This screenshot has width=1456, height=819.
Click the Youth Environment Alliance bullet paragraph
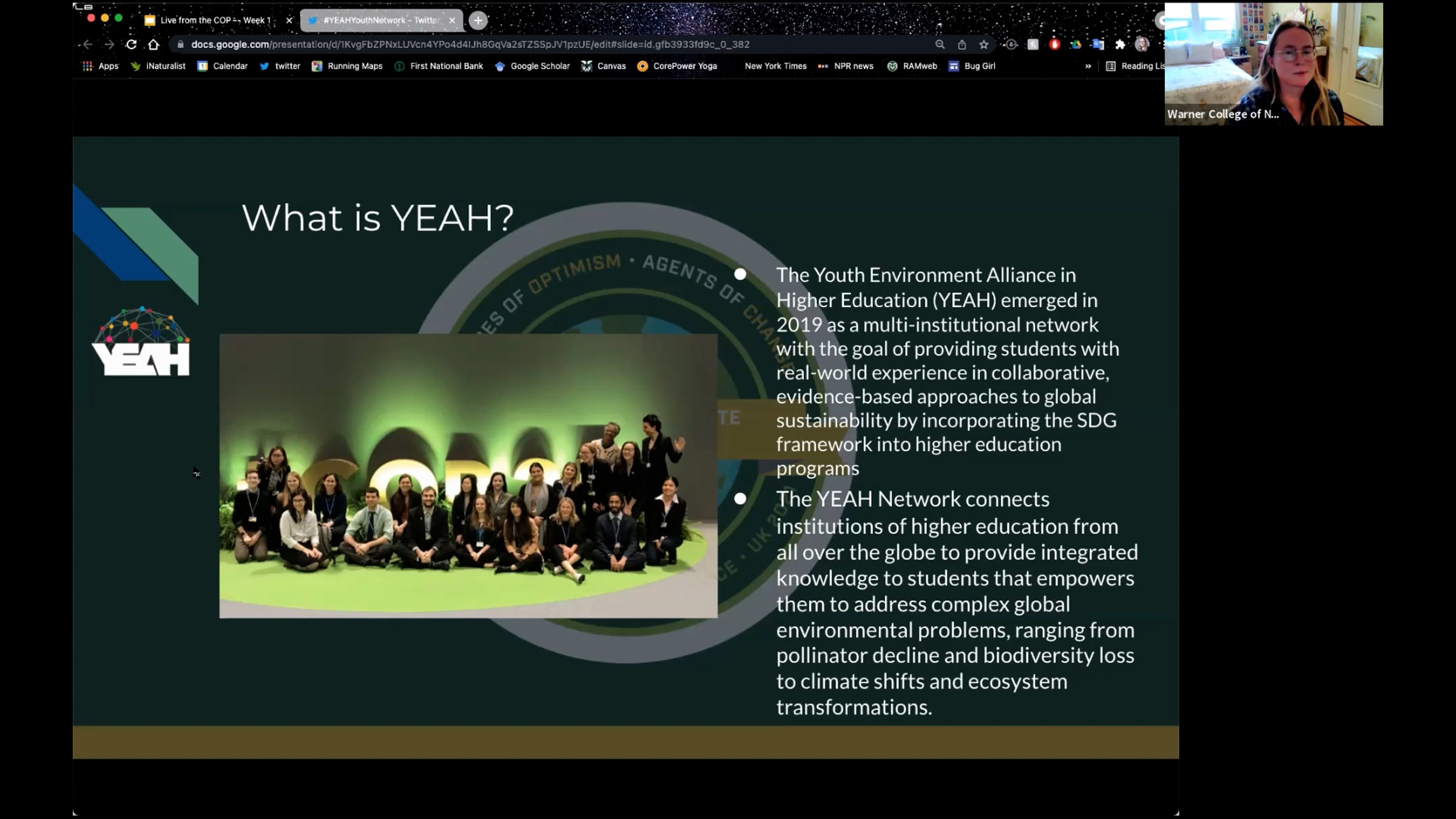tap(948, 371)
